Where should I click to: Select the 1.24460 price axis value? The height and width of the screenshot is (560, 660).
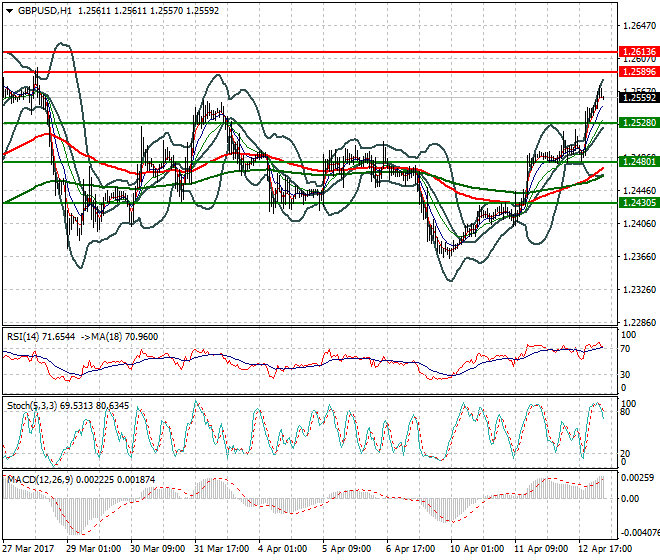(639, 191)
